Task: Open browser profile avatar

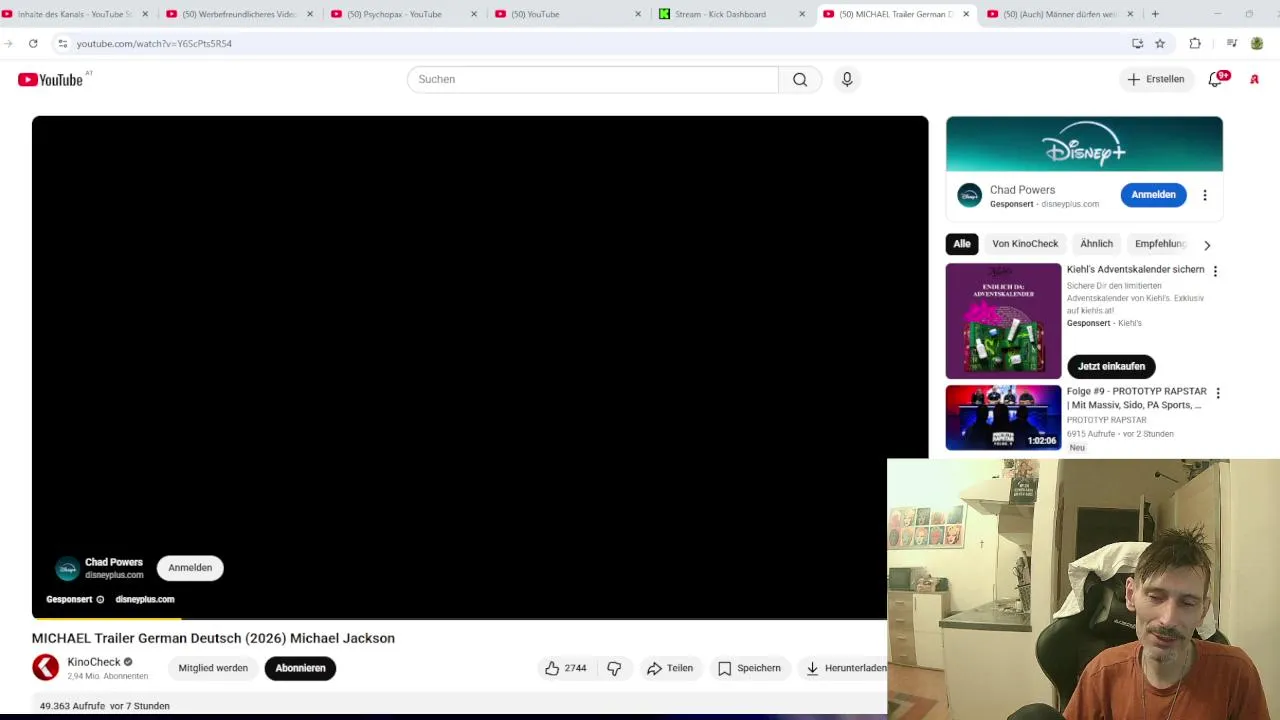Action: (x=1257, y=43)
